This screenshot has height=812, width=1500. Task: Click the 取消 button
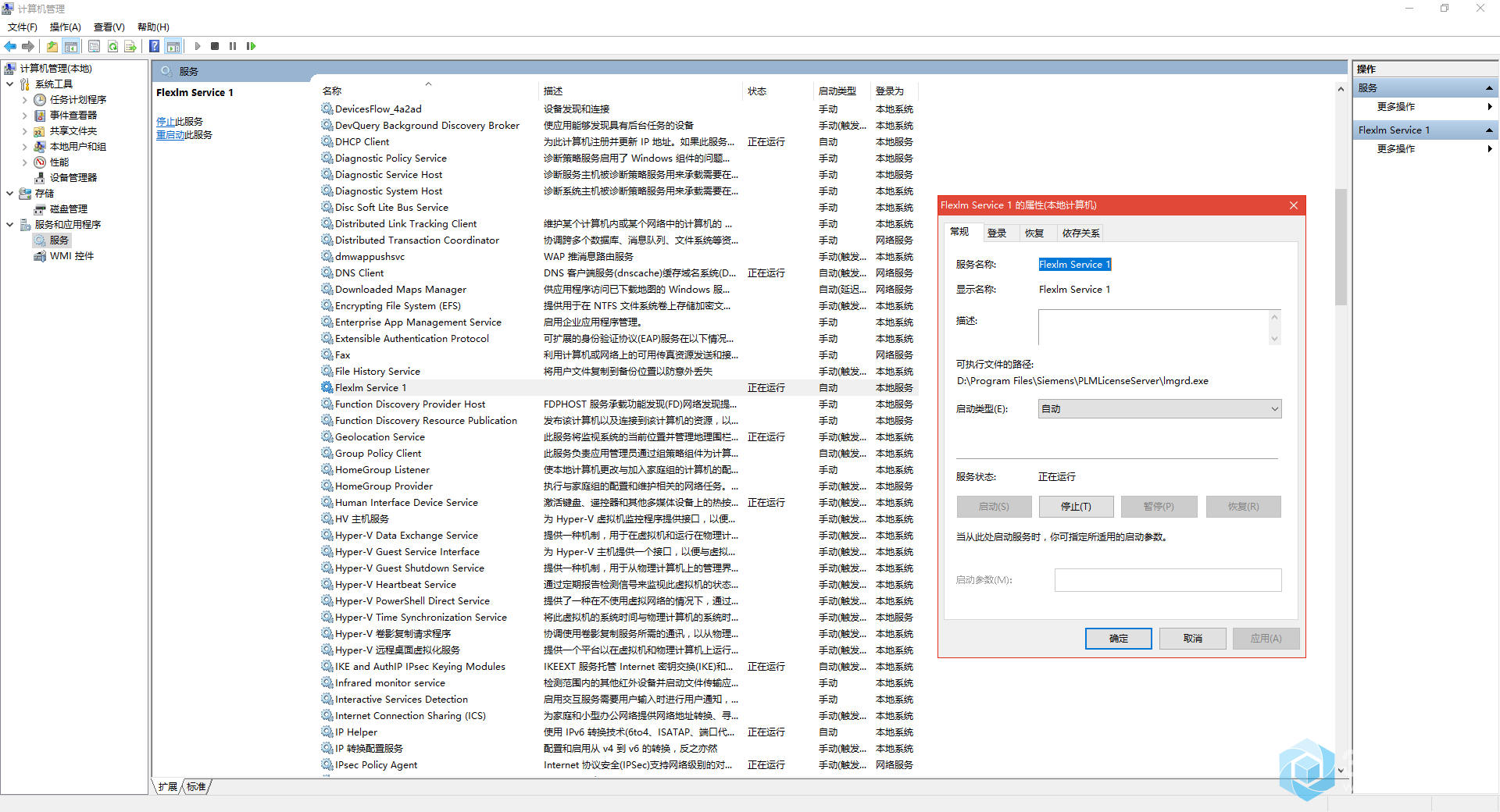[x=1192, y=639]
